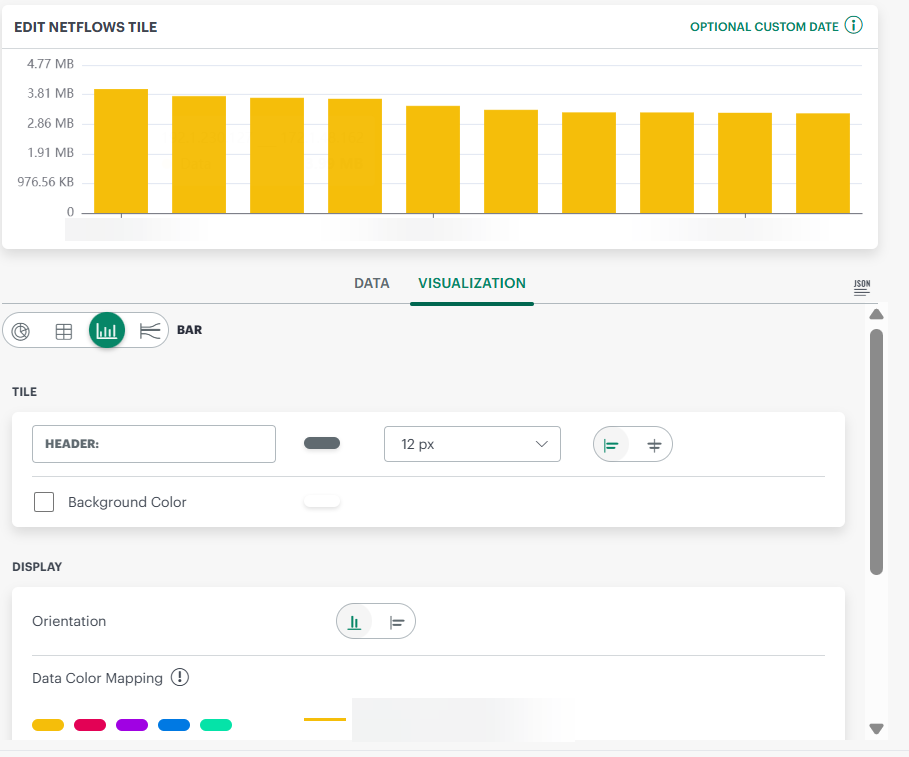Image resolution: width=909 pixels, height=757 pixels.
Task: Switch to the table visualization type
Action: (x=64, y=331)
